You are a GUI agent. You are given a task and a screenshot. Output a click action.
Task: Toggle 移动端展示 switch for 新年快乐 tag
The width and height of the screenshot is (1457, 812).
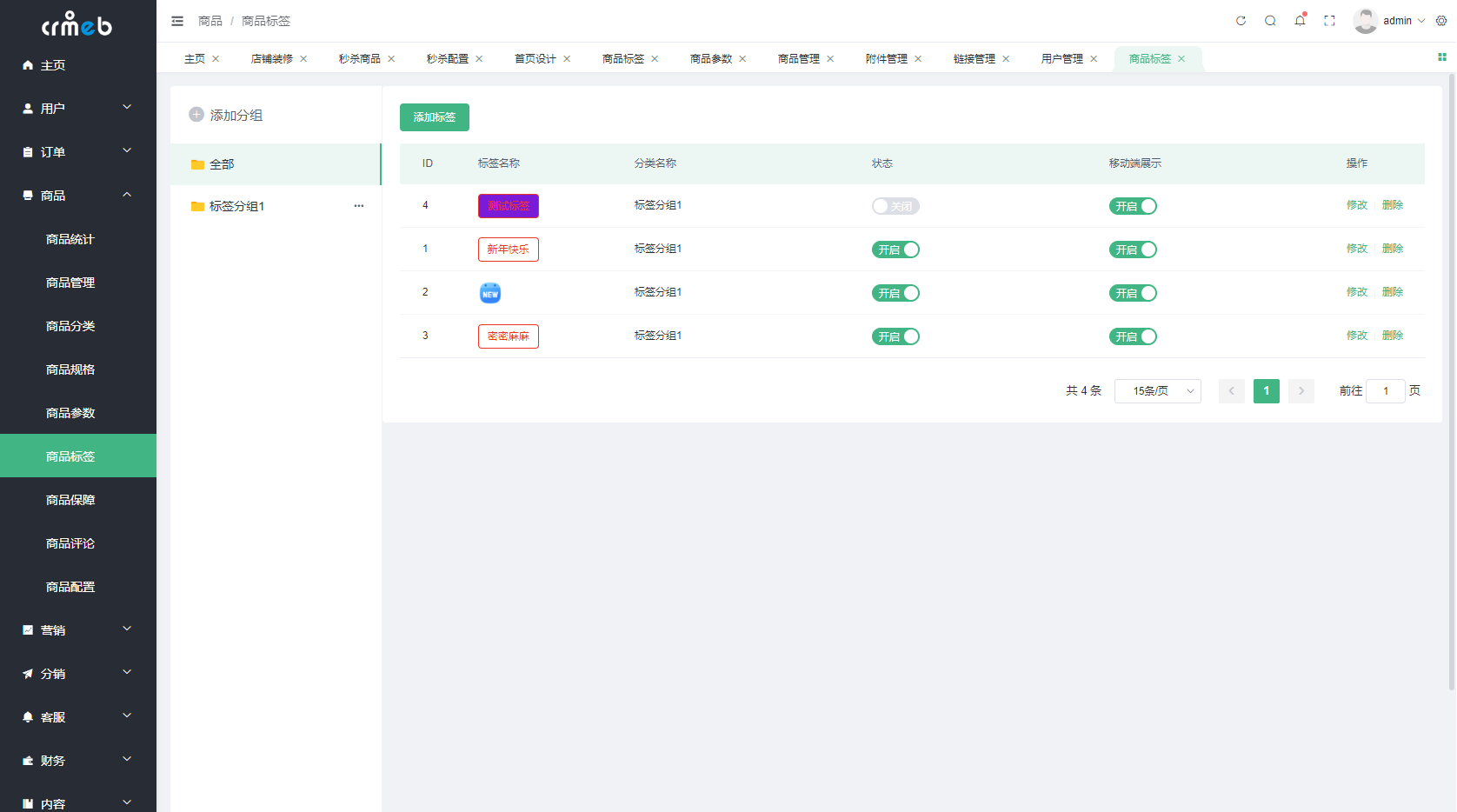(1133, 250)
